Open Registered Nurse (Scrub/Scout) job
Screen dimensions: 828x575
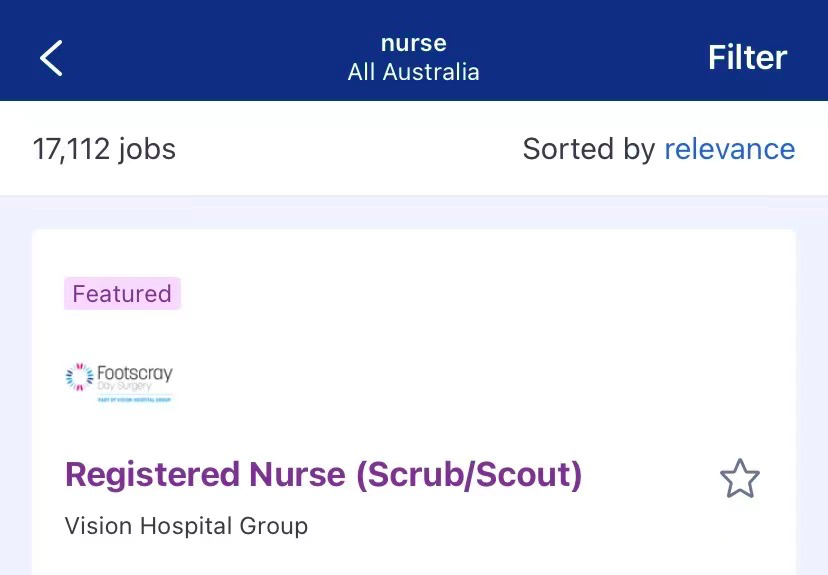[323, 474]
